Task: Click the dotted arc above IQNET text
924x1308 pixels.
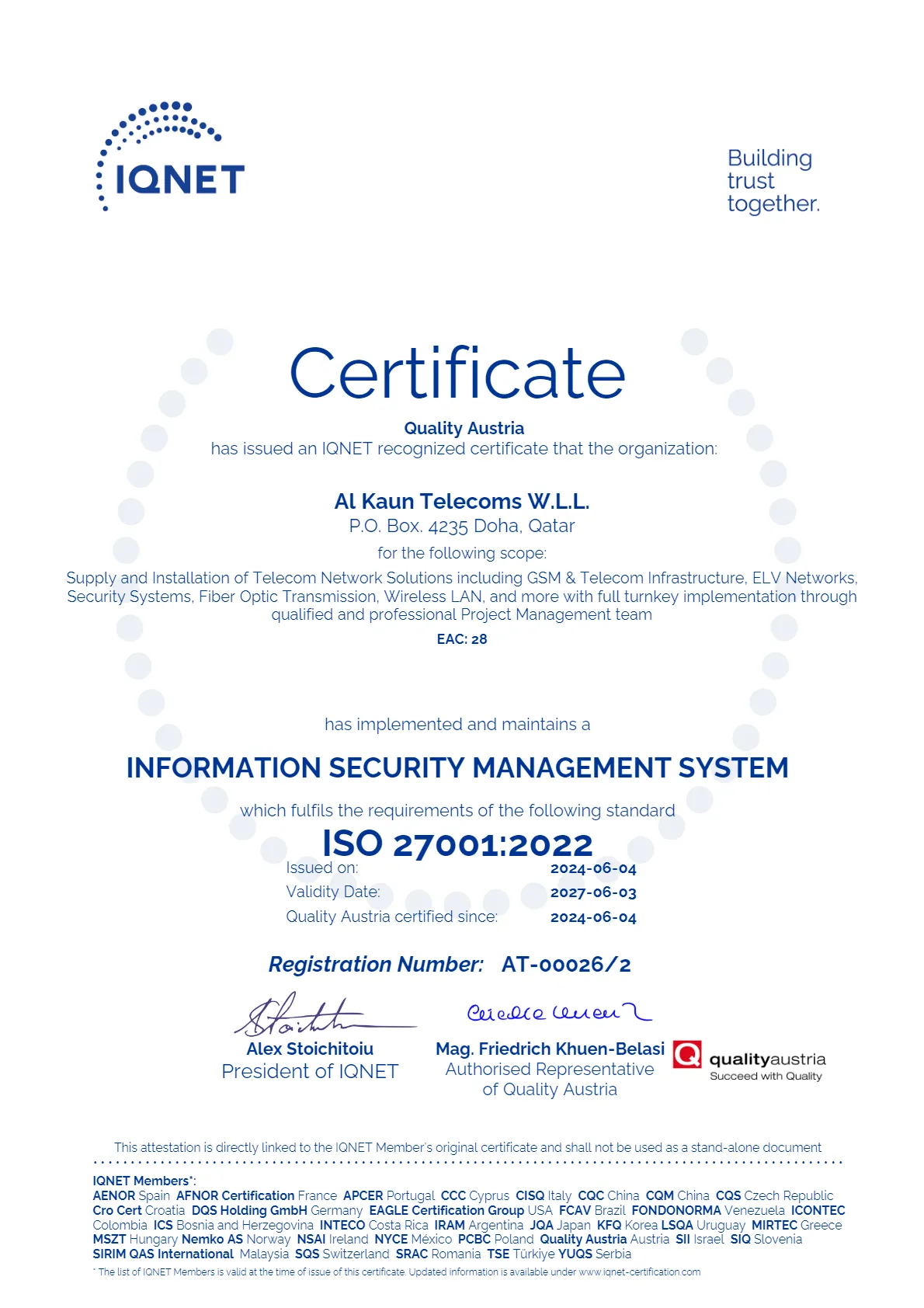Action: (163, 123)
